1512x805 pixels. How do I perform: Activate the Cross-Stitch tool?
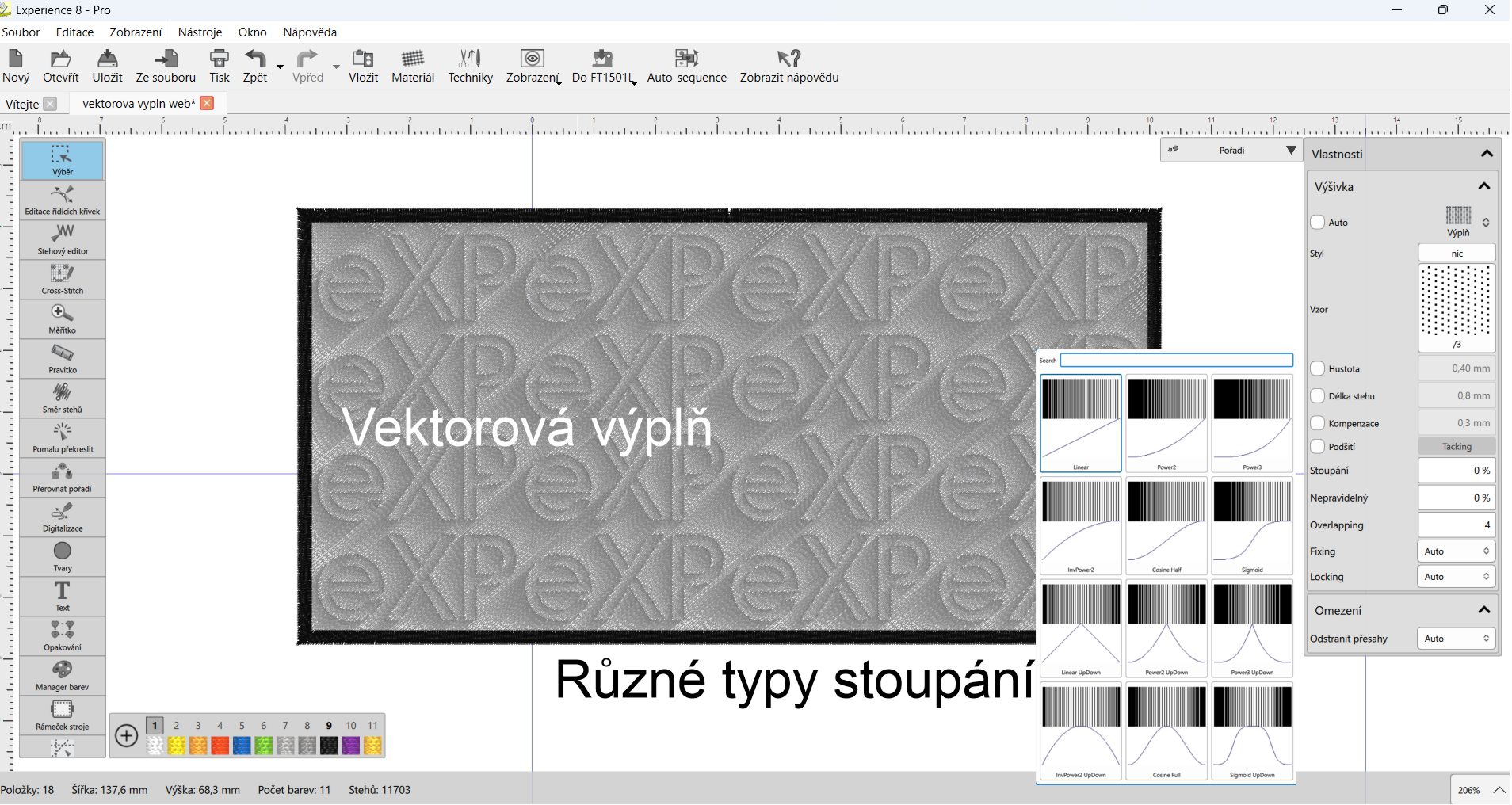click(63, 280)
